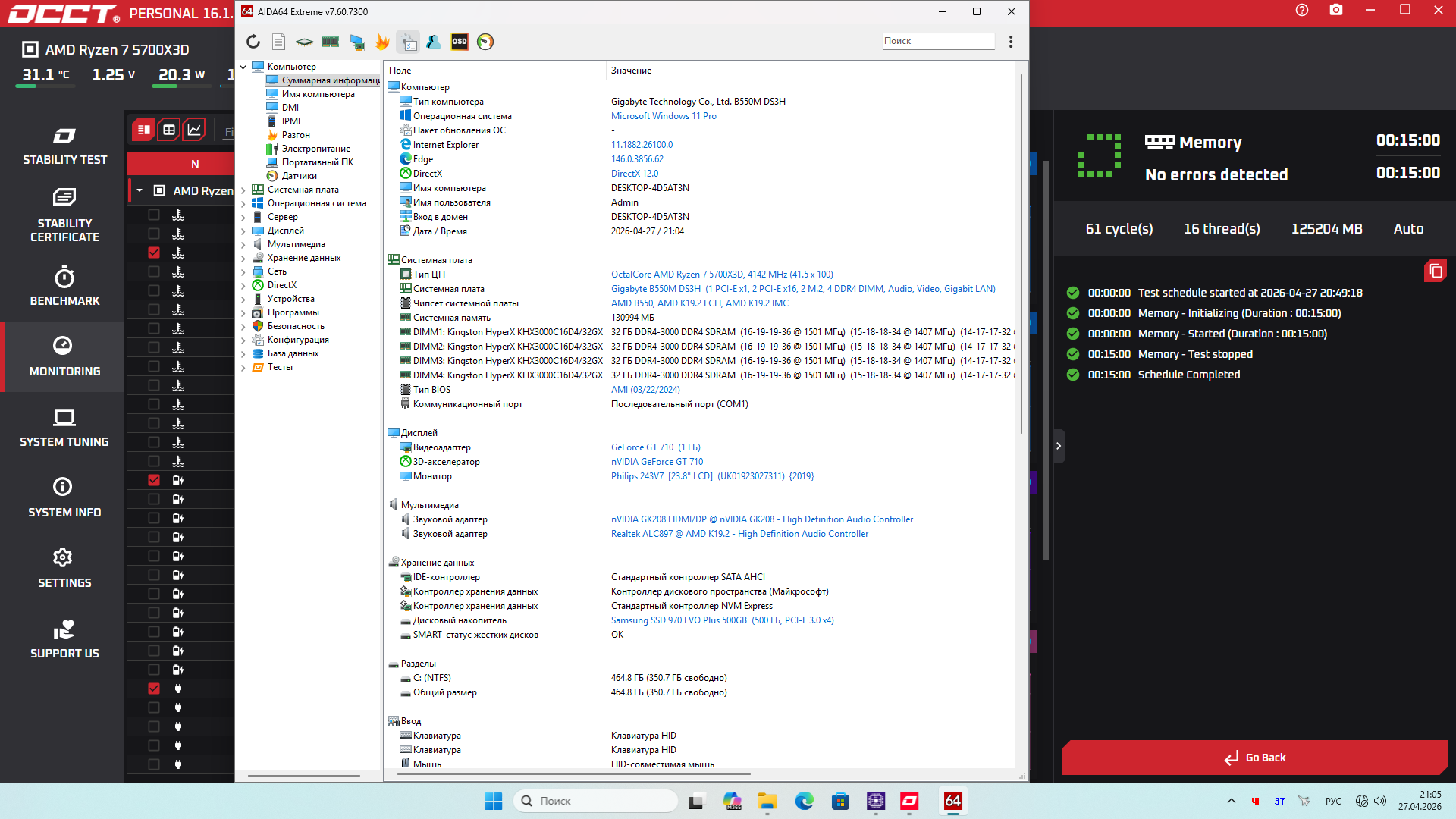Open the Windows Start menu
Image resolution: width=1456 pixels, height=819 pixels.
click(x=494, y=801)
